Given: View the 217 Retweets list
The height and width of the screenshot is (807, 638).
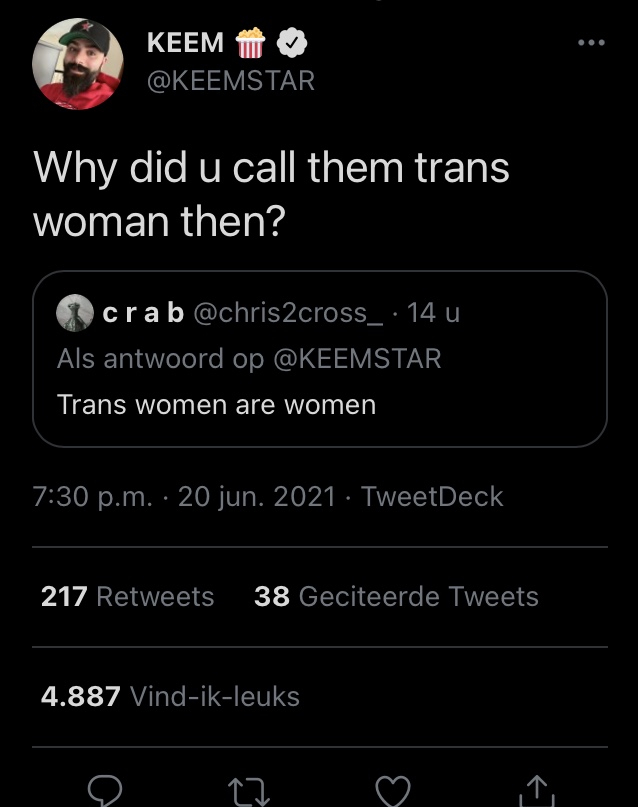Looking at the screenshot, I should pyautogui.click(x=127, y=597).
